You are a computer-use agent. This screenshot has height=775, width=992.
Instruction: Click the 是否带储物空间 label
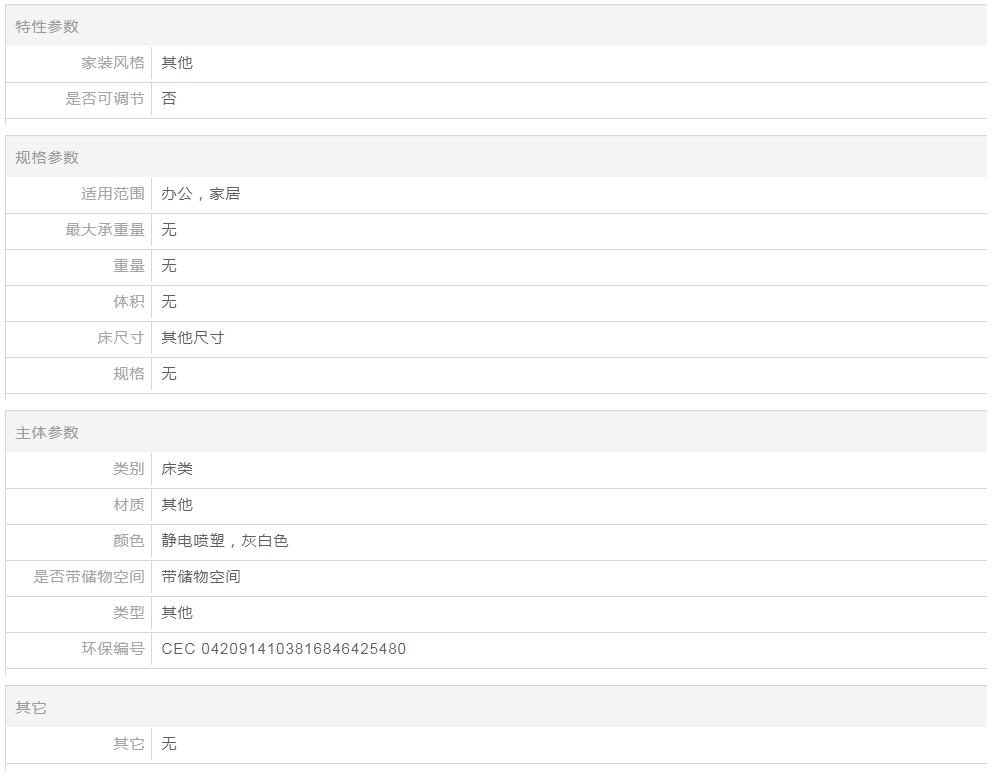[89, 577]
